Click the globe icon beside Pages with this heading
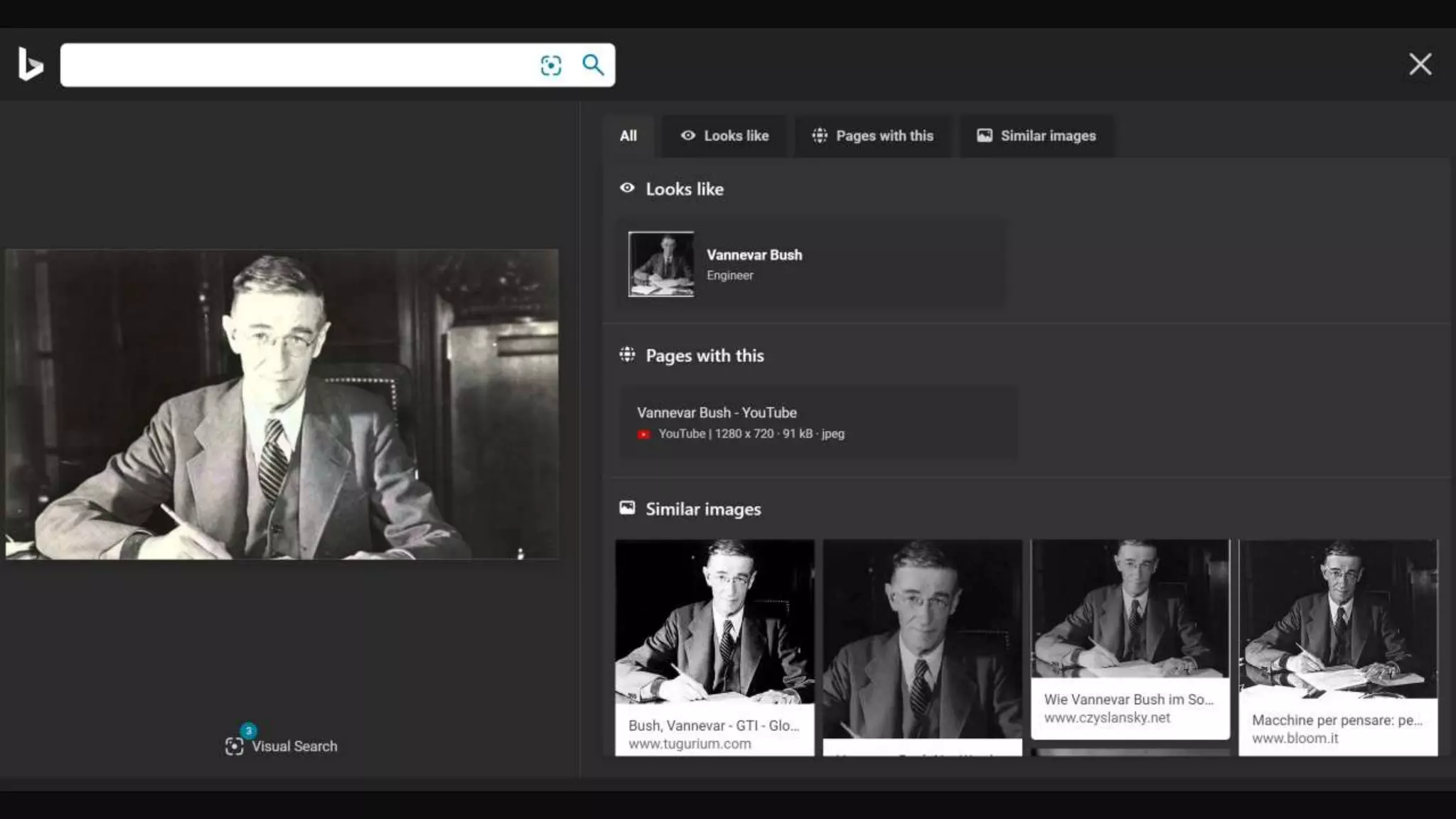This screenshot has height=819, width=1456. coord(627,355)
